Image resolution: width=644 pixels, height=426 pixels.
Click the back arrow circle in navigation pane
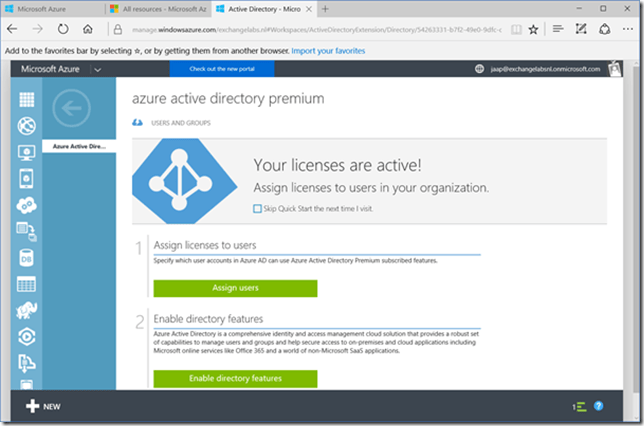(70, 107)
